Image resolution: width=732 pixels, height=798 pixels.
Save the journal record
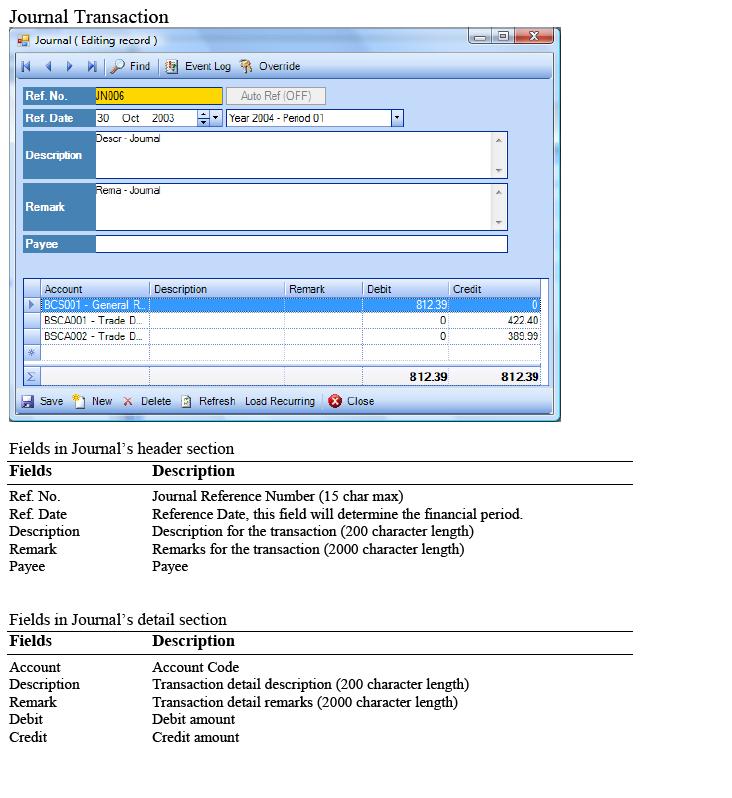click(42, 401)
